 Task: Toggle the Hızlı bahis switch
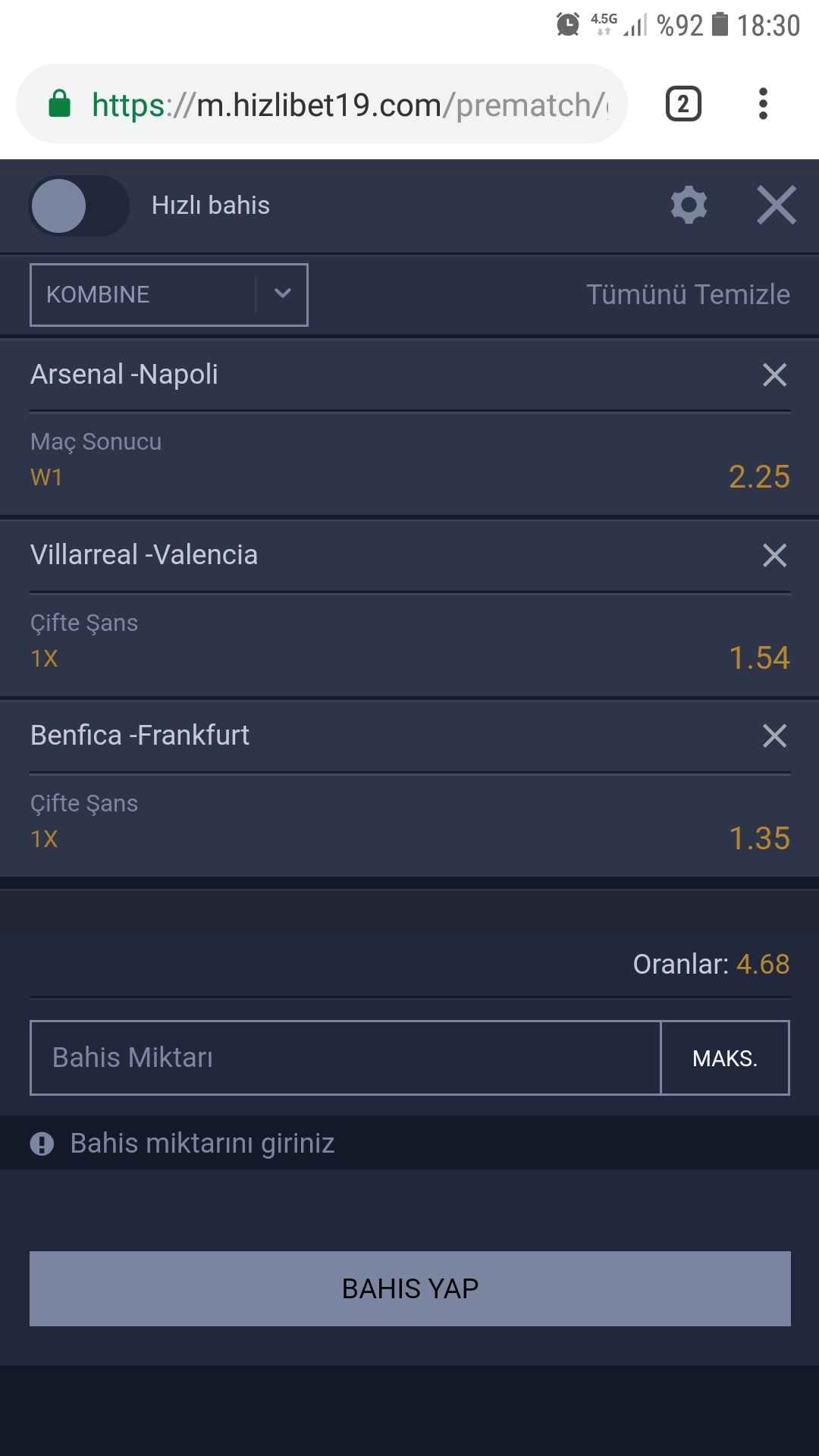tap(79, 206)
